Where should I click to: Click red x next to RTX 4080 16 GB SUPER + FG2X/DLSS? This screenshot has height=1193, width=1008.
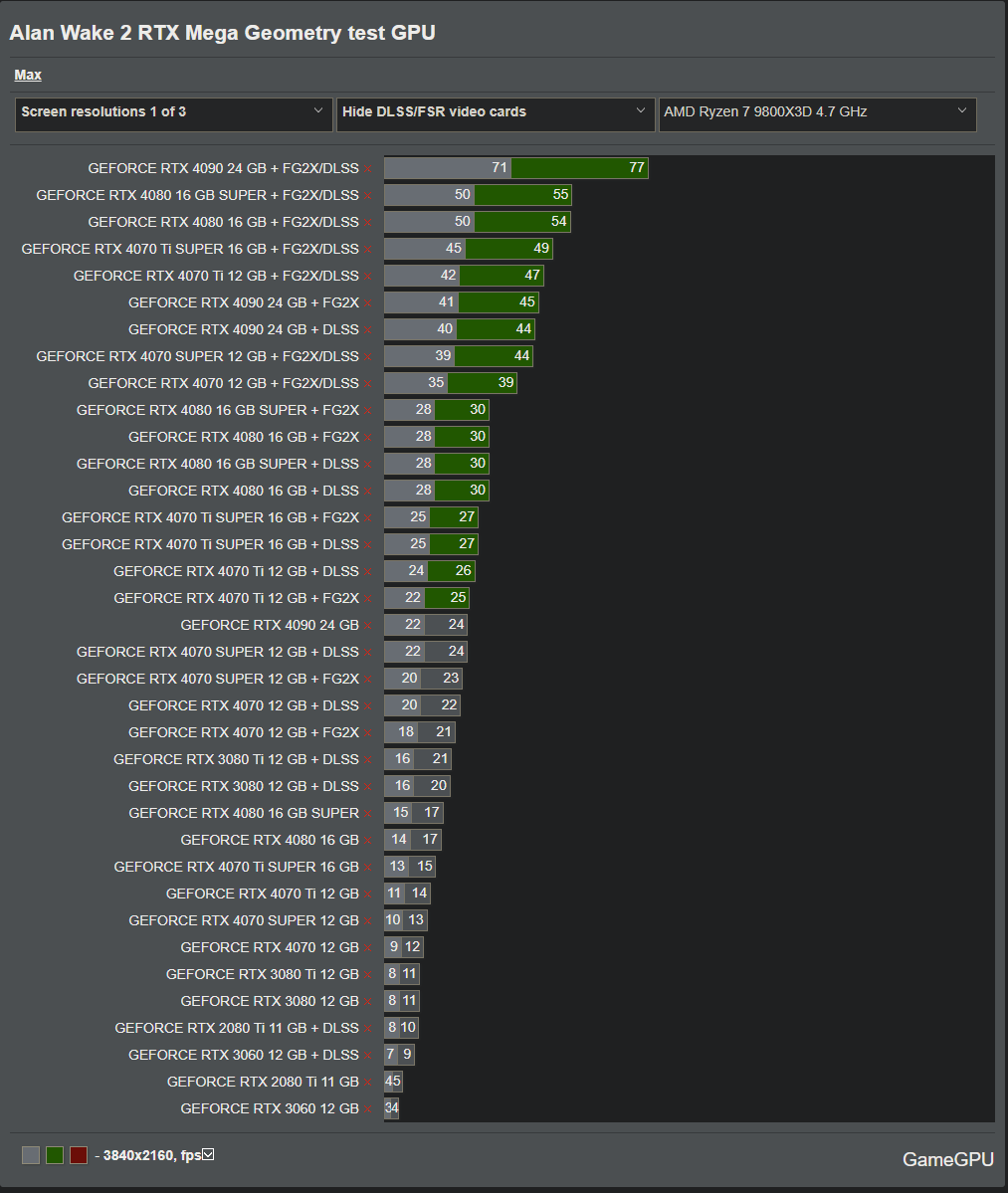click(368, 196)
